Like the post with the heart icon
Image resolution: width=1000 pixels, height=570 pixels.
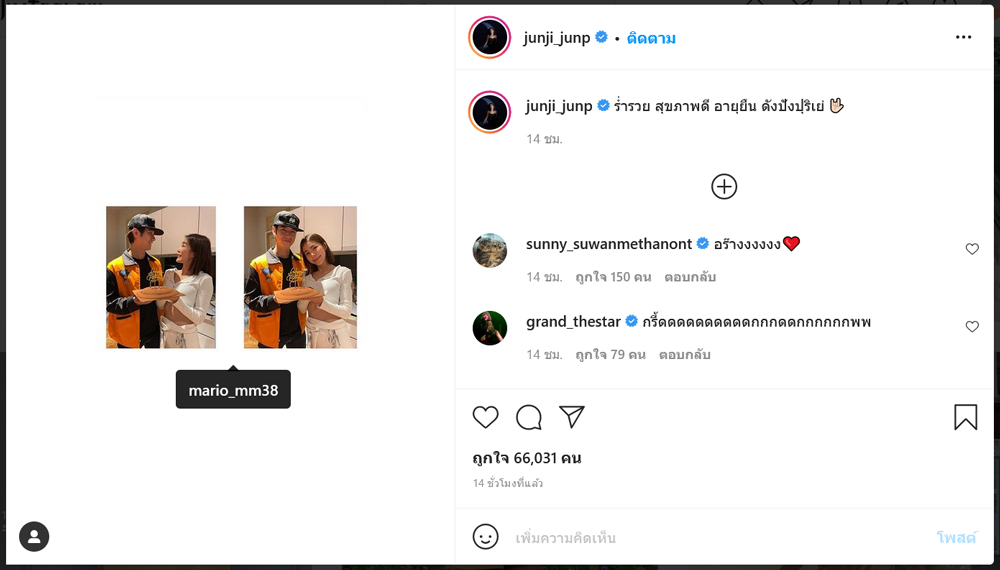(485, 417)
